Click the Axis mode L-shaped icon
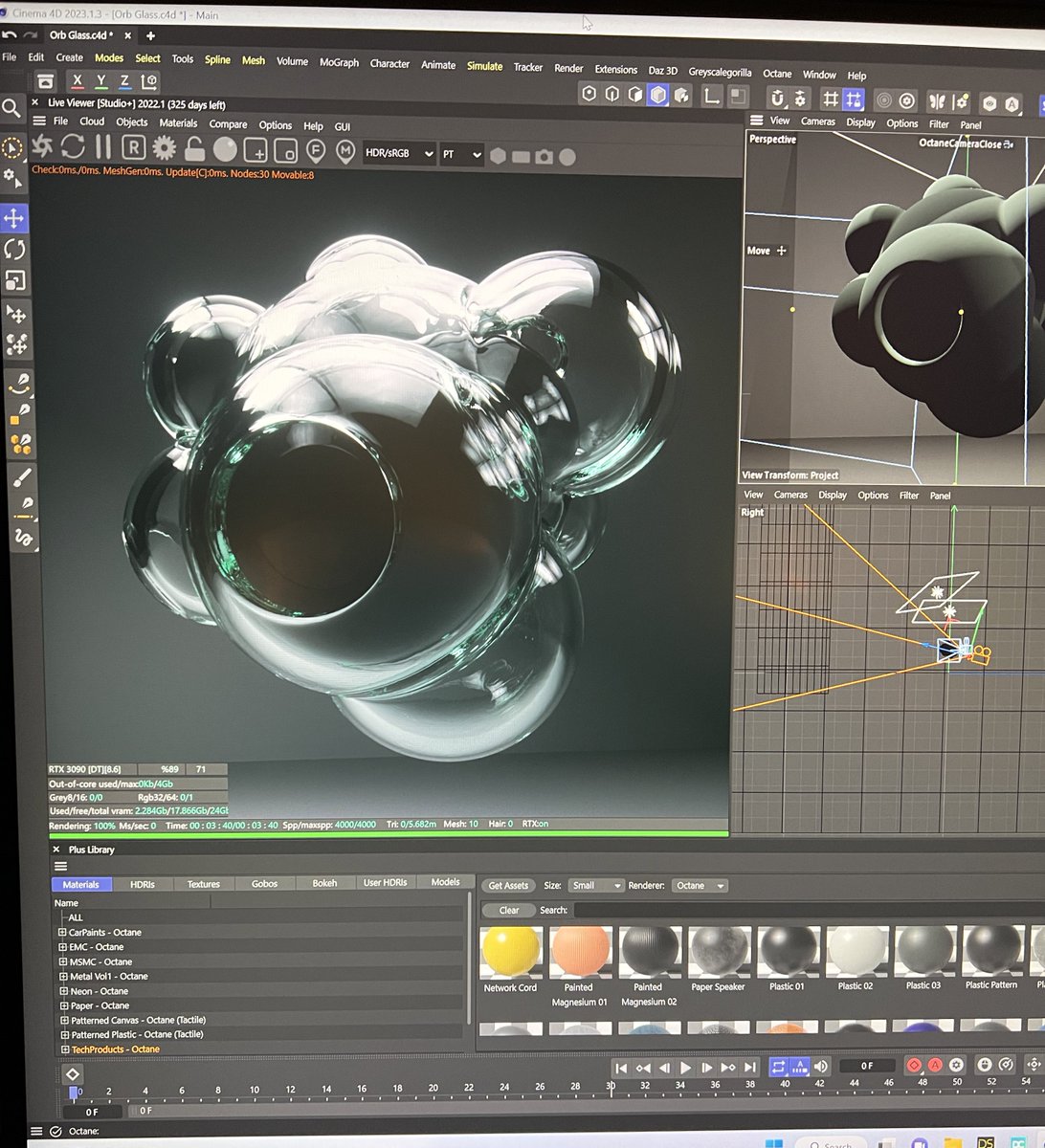Screen dimensions: 1045x1148 [x=712, y=96]
